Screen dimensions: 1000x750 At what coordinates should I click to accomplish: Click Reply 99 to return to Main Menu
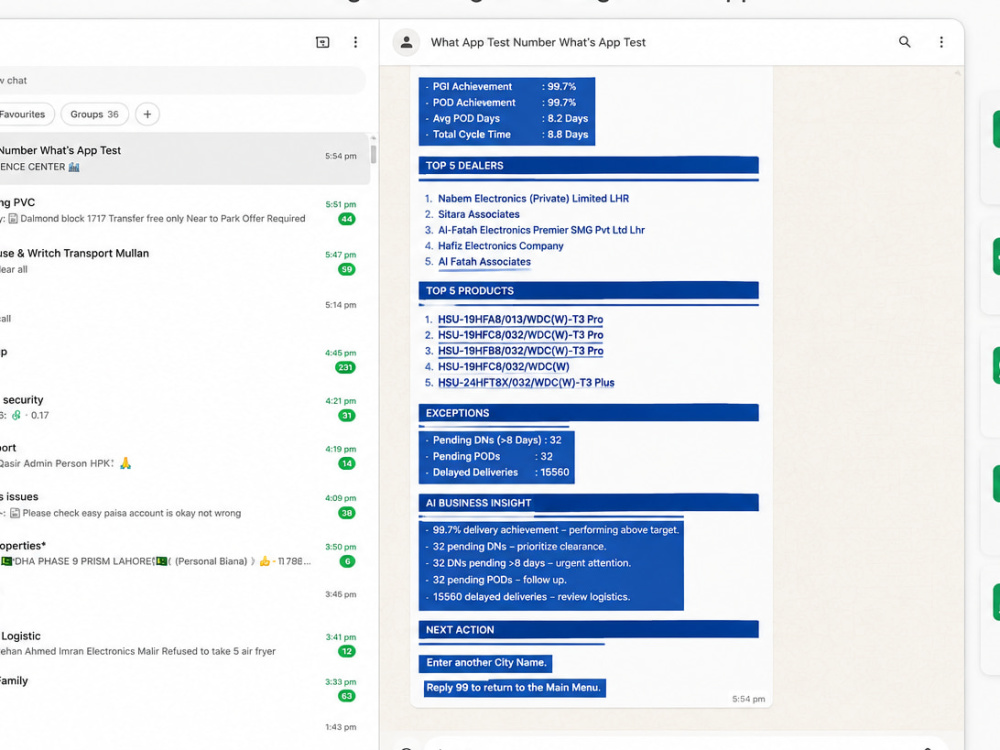tap(514, 688)
